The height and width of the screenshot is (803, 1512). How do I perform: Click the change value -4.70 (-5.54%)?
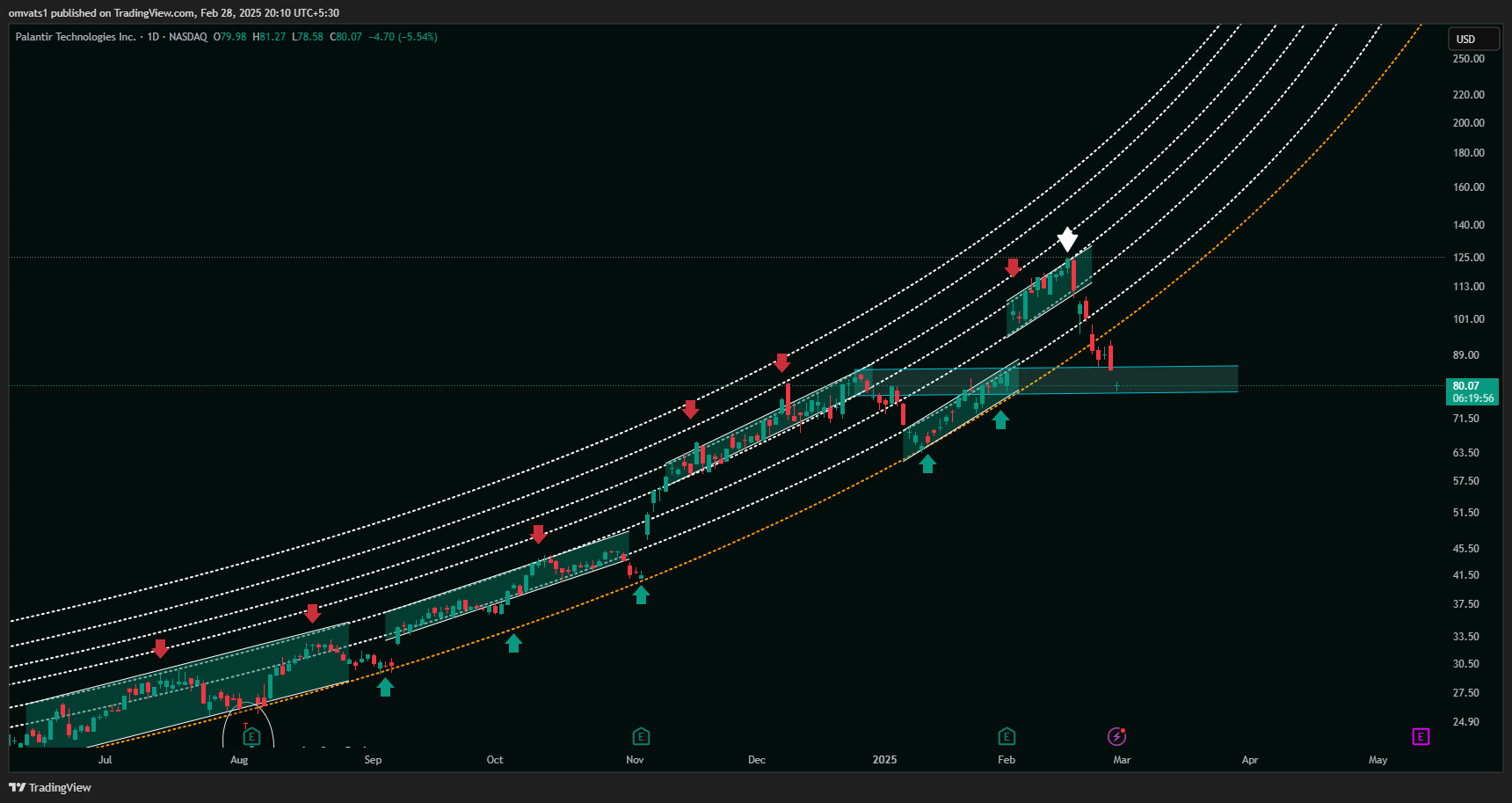coord(403,37)
